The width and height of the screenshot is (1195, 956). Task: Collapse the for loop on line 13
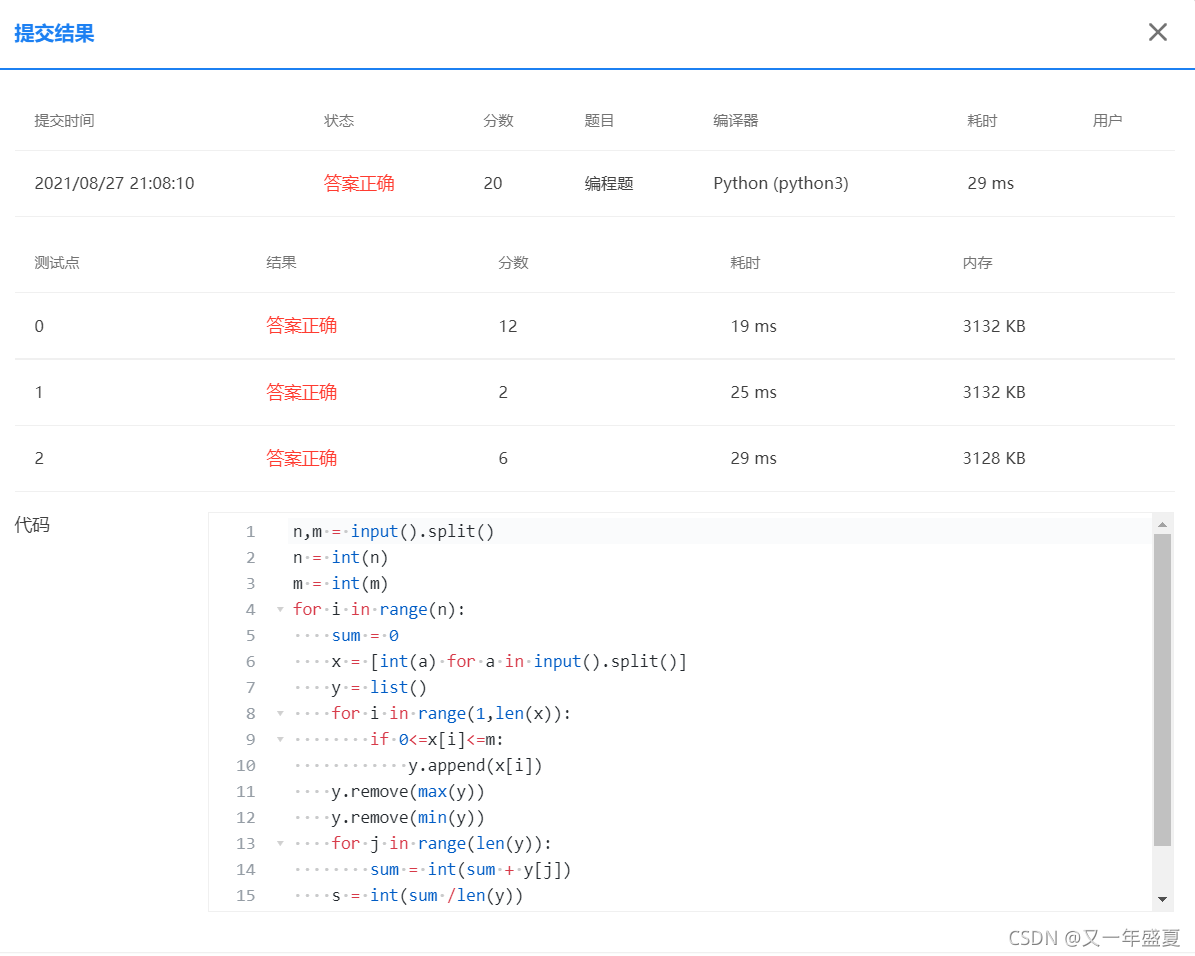click(279, 843)
